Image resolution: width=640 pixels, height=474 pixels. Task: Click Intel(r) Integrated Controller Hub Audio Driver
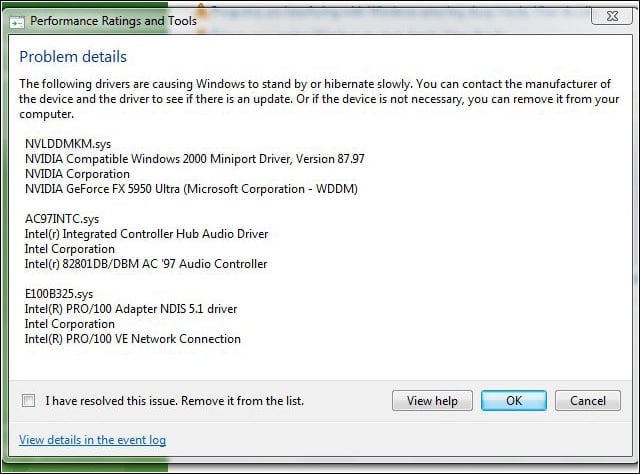pos(147,234)
